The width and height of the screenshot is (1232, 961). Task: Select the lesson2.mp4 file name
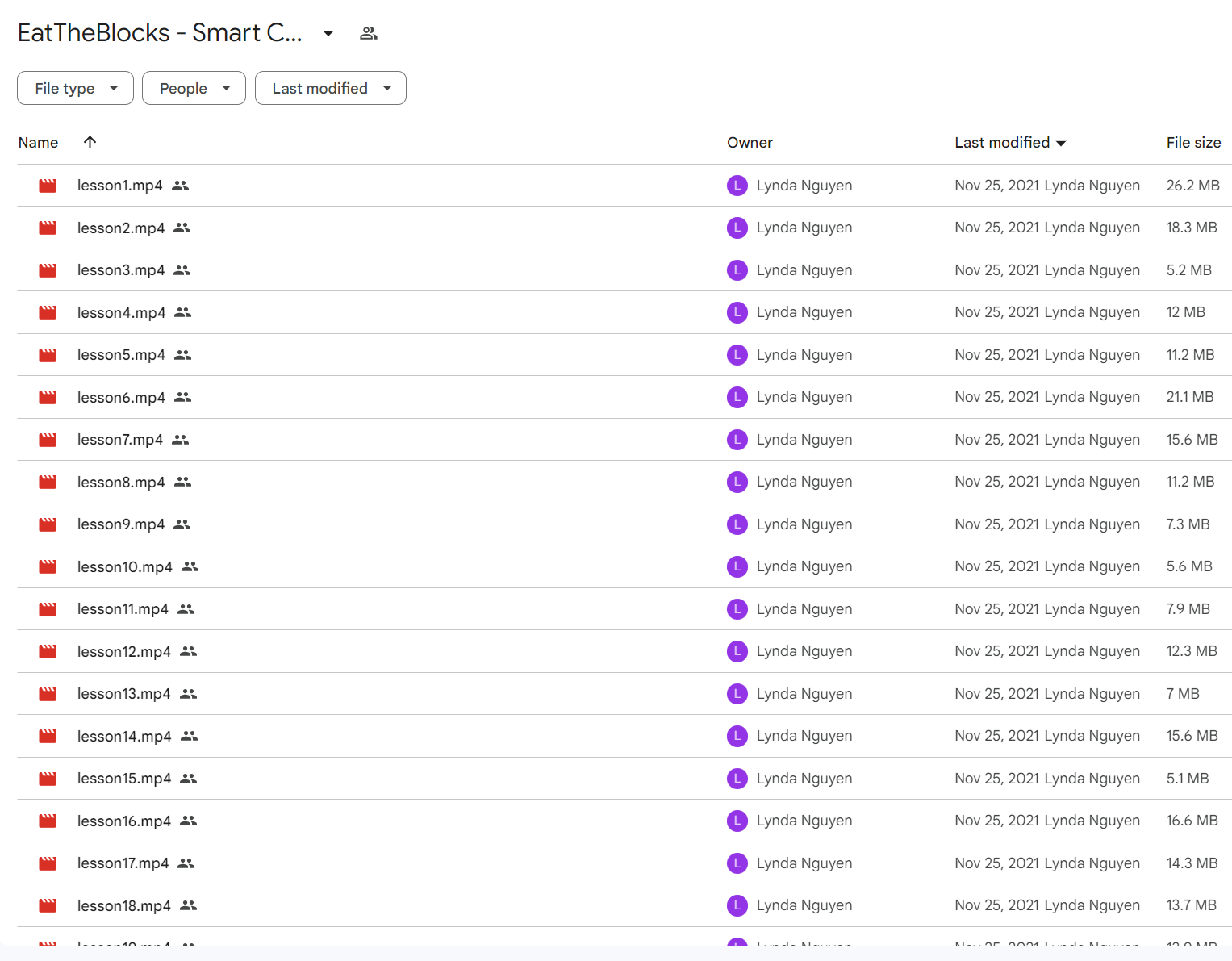121,228
